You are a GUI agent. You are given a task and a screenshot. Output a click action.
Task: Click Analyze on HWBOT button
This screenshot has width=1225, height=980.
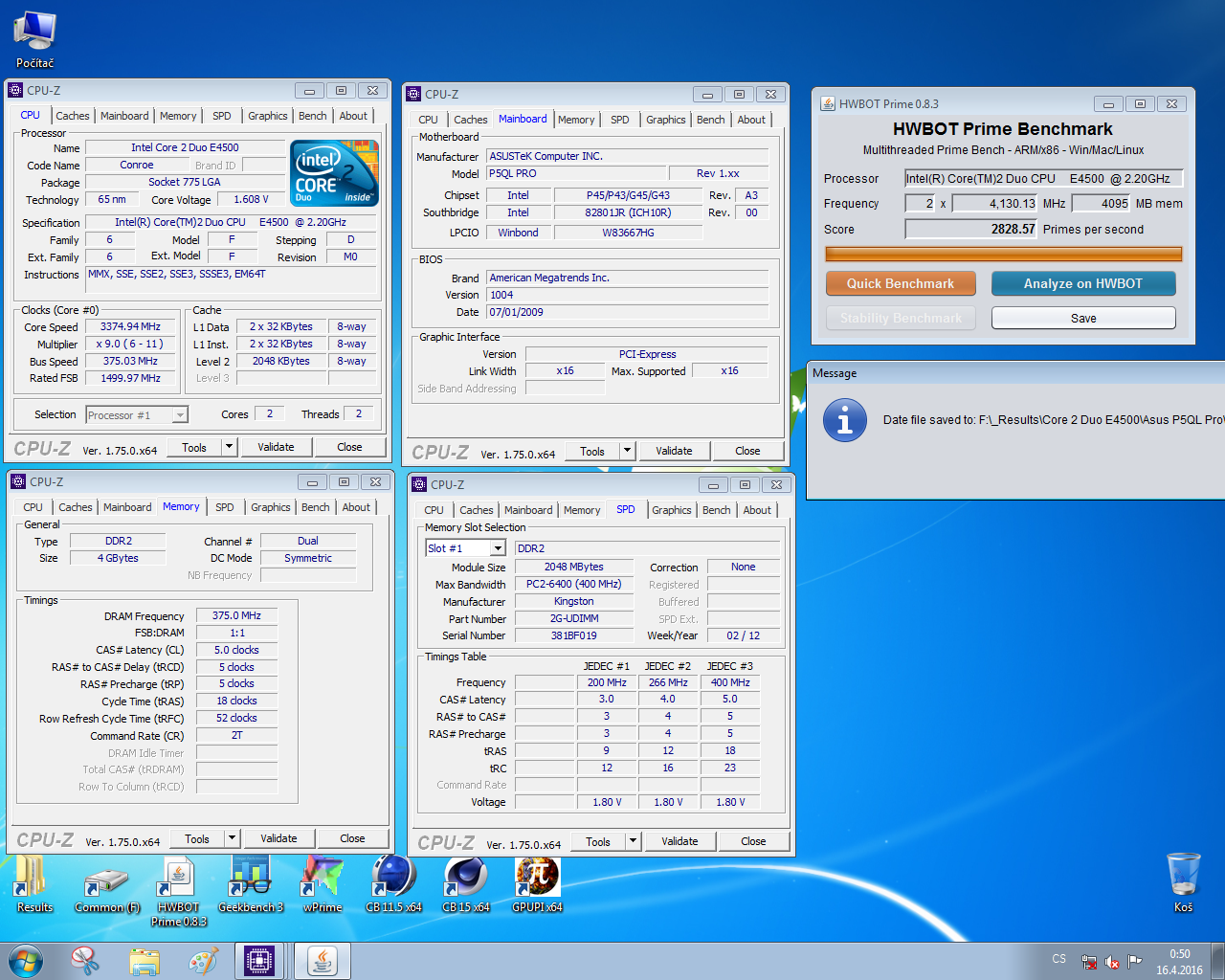1083,283
